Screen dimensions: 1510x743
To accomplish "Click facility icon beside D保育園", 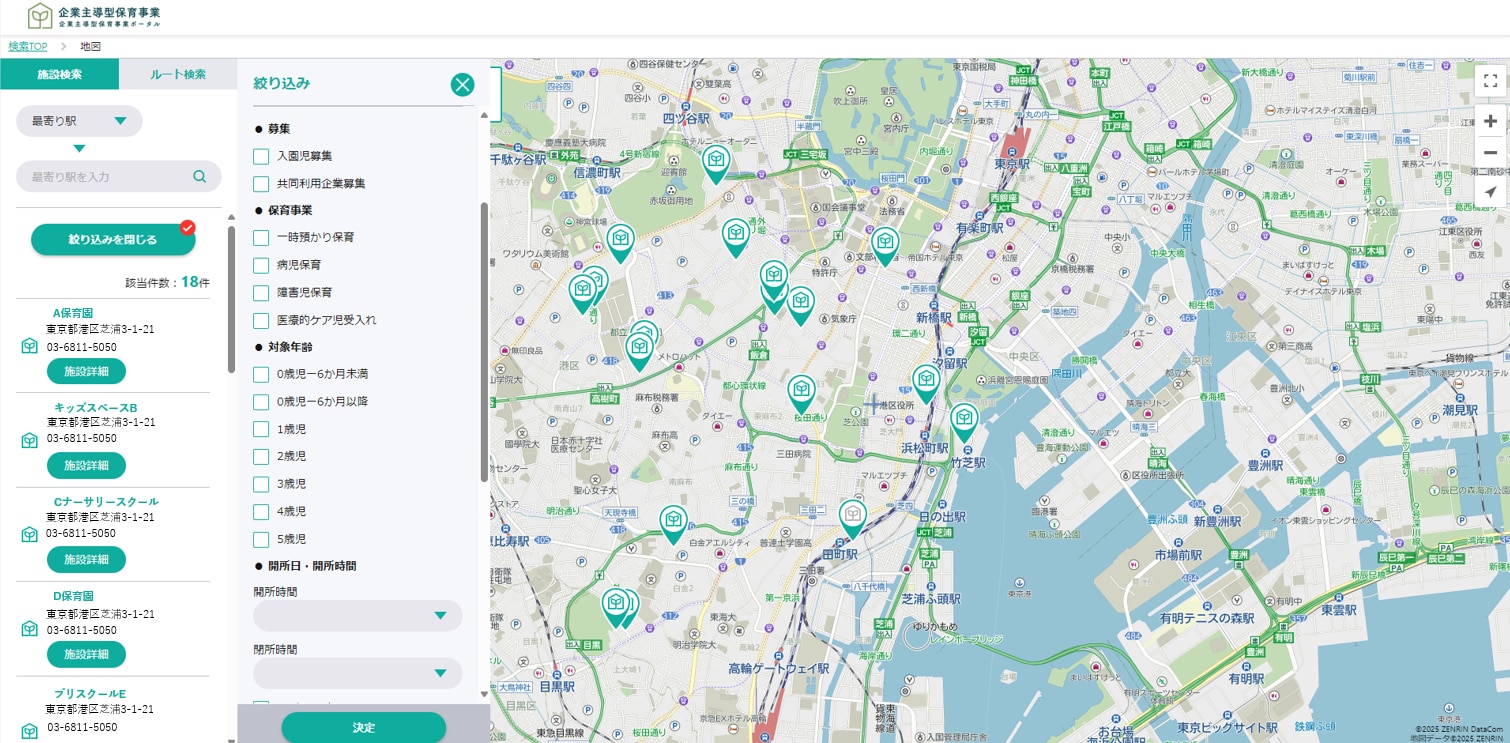I will click(x=29, y=628).
